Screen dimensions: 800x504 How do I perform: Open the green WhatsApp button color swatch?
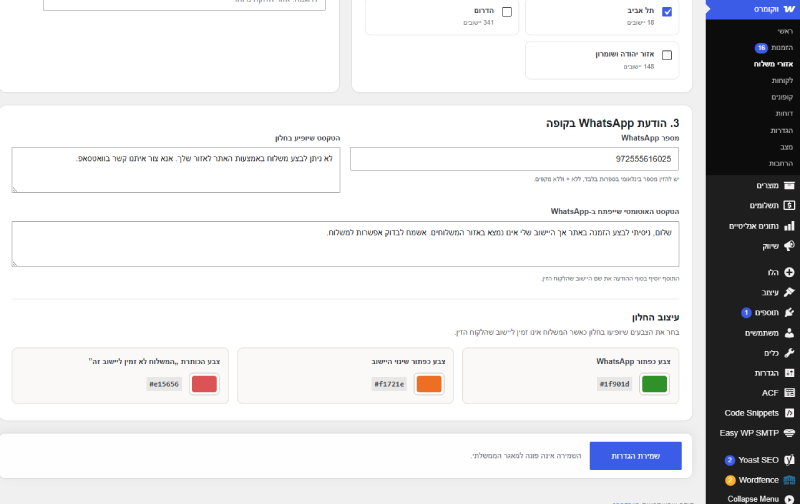pos(654,384)
